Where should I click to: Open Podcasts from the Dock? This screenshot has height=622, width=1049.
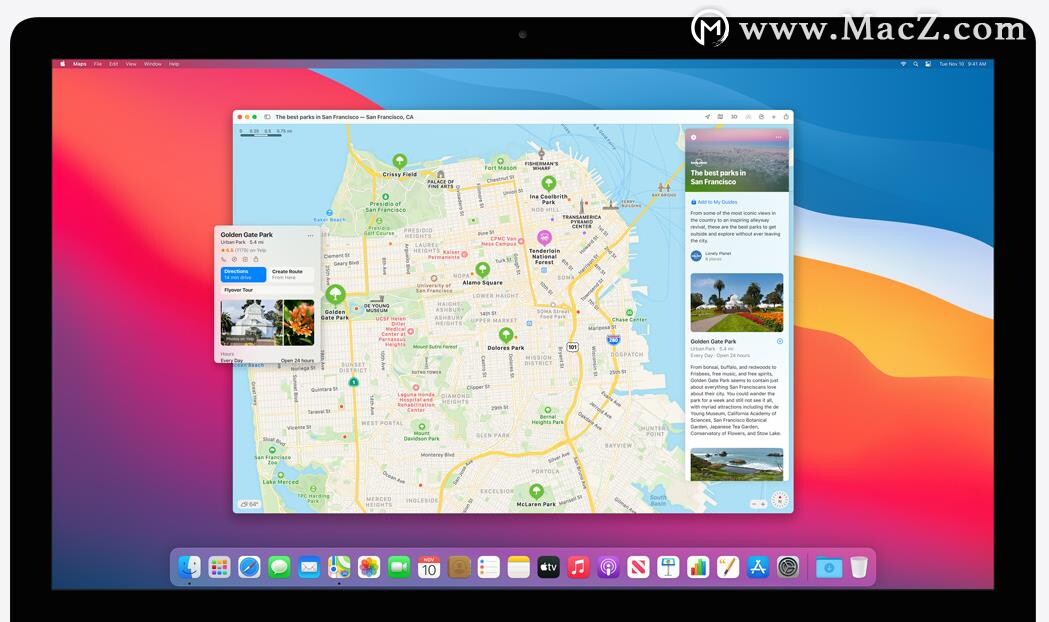[x=608, y=567]
